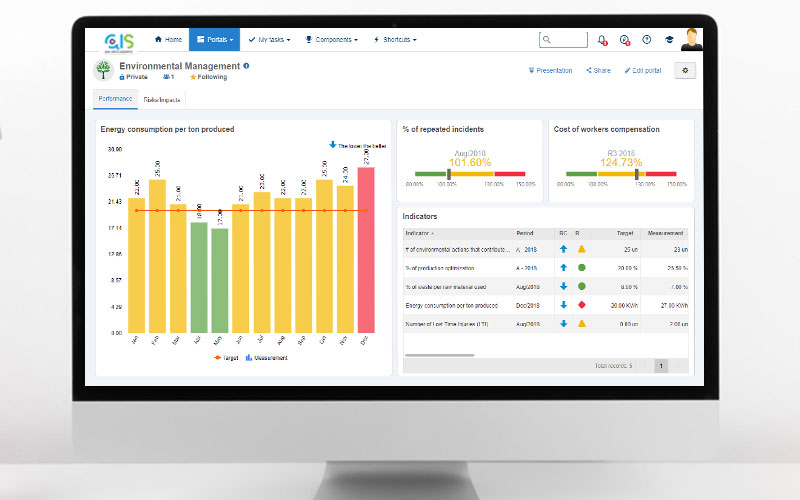Expand the Portals dropdown menu

215,40
